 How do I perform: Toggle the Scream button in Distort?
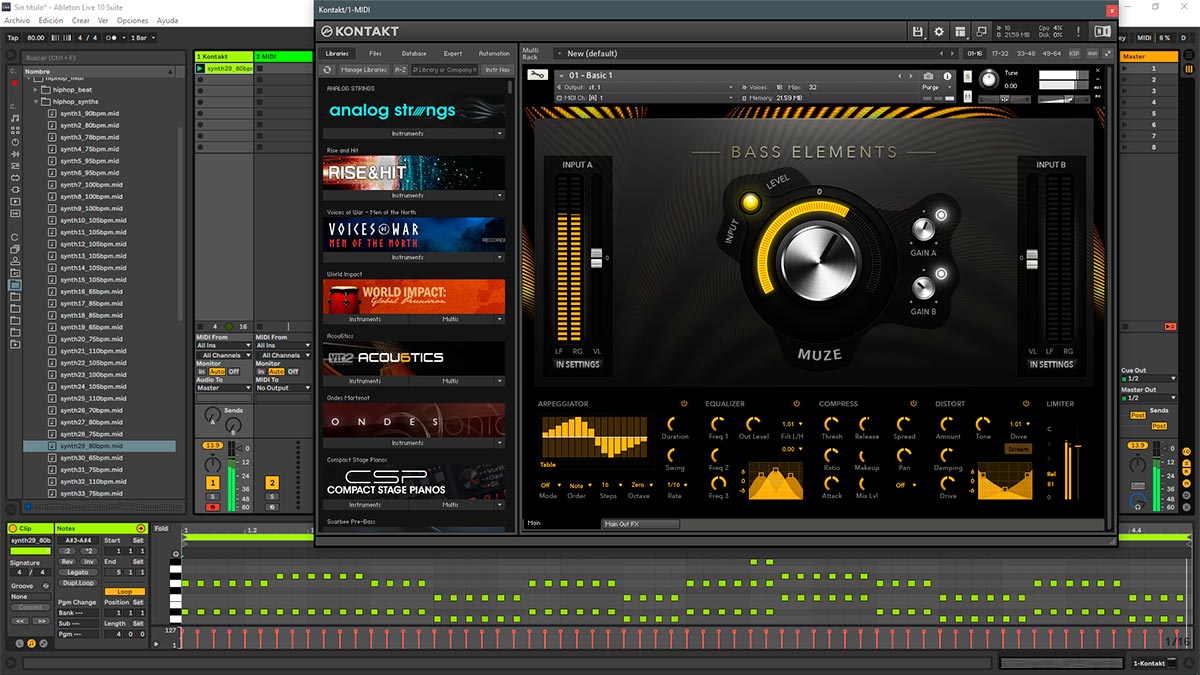point(1018,449)
